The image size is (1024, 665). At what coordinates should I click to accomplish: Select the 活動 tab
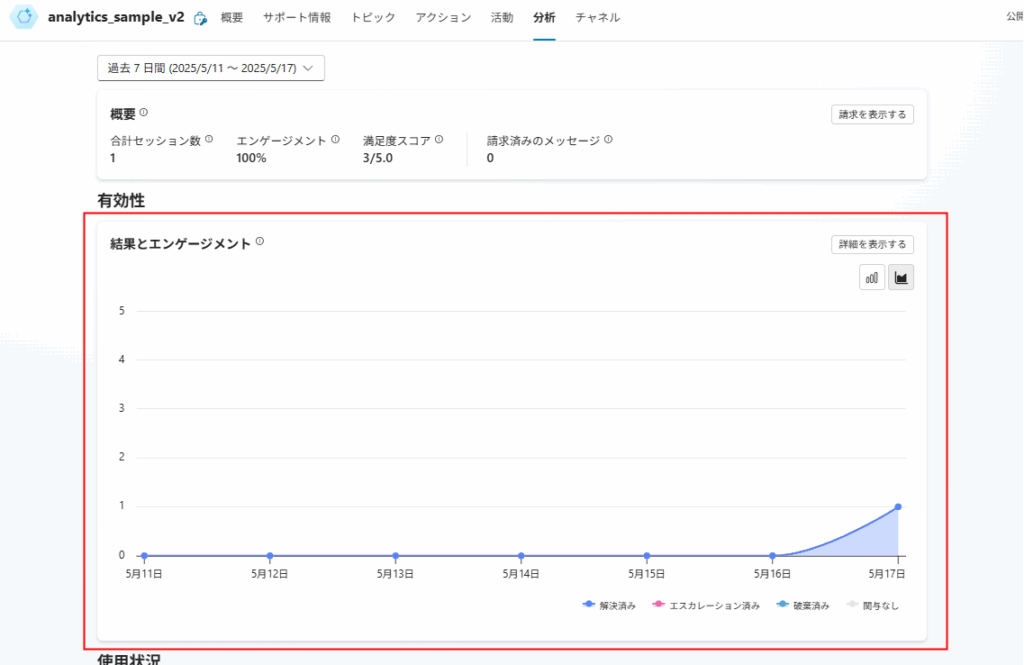(502, 18)
